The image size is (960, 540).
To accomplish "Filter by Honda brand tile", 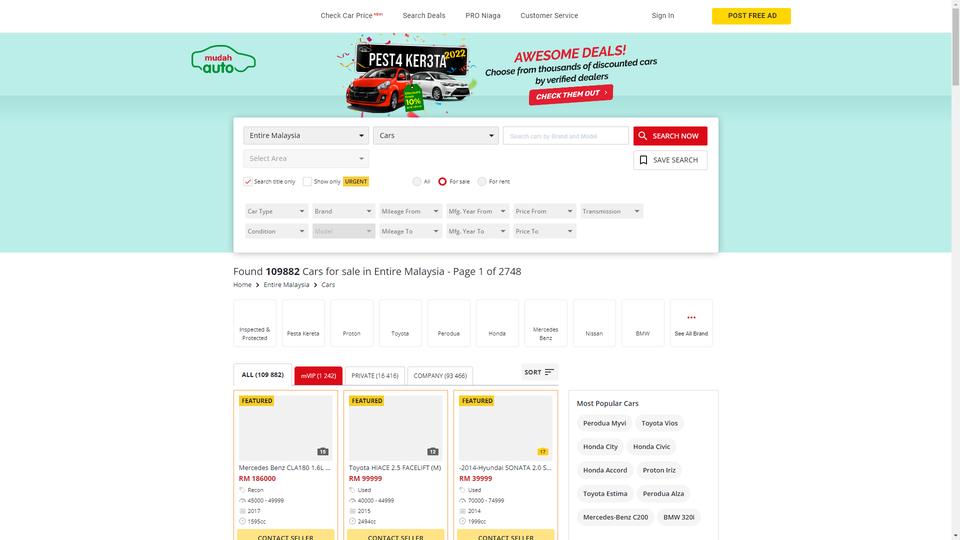I will [497, 323].
